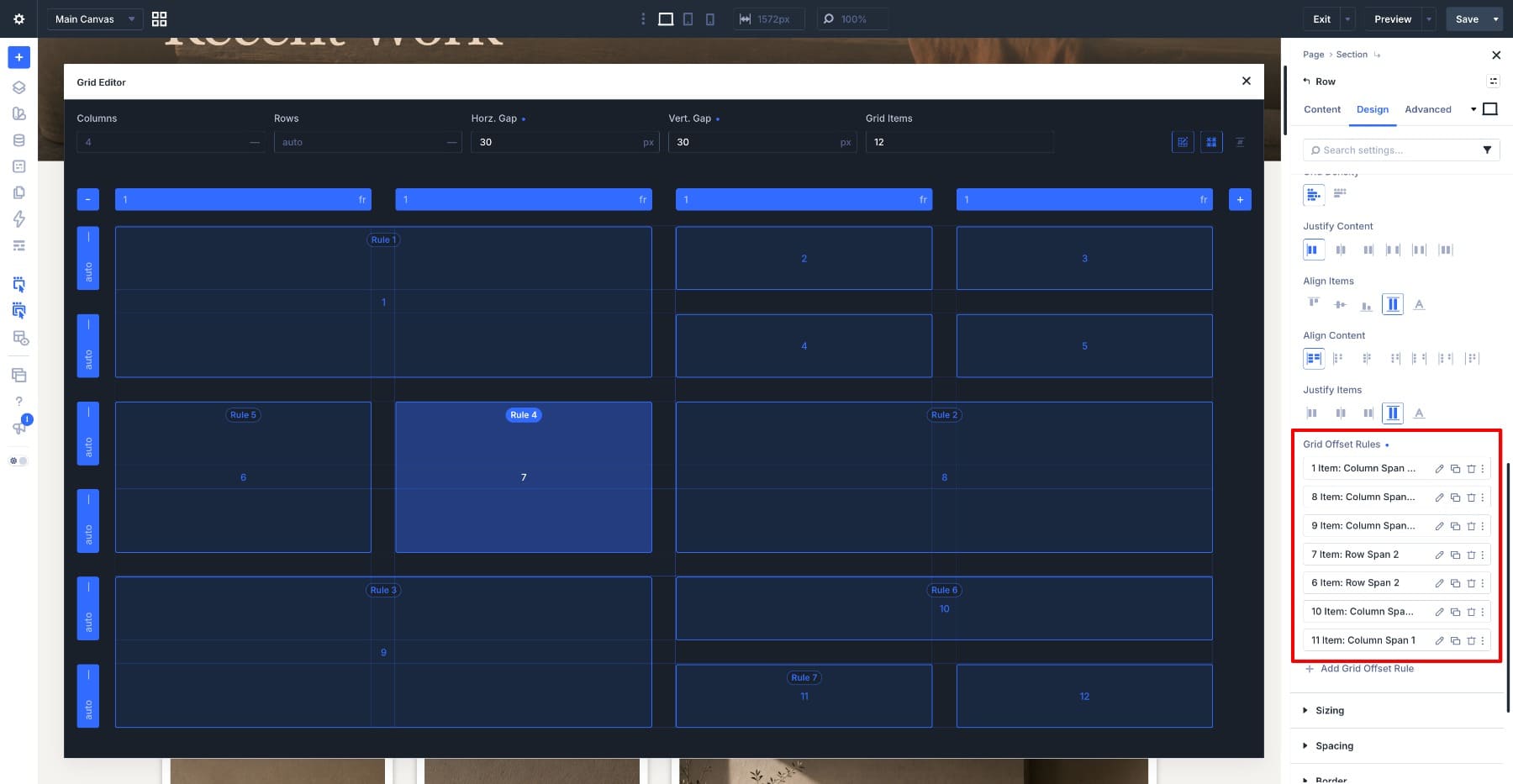Select Align Items start option
The height and width of the screenshot is (784, 1513).
pyautogui.click(x=1314, y=304)
